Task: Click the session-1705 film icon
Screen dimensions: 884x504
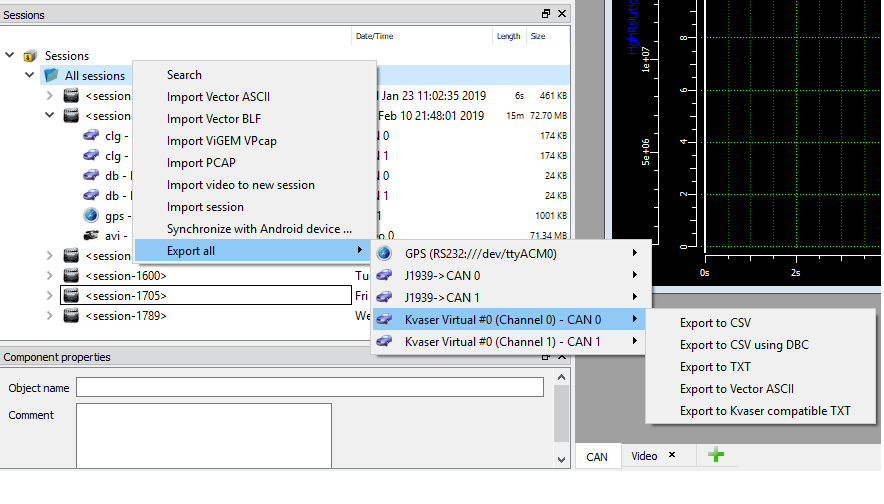Action: [71, 295]
